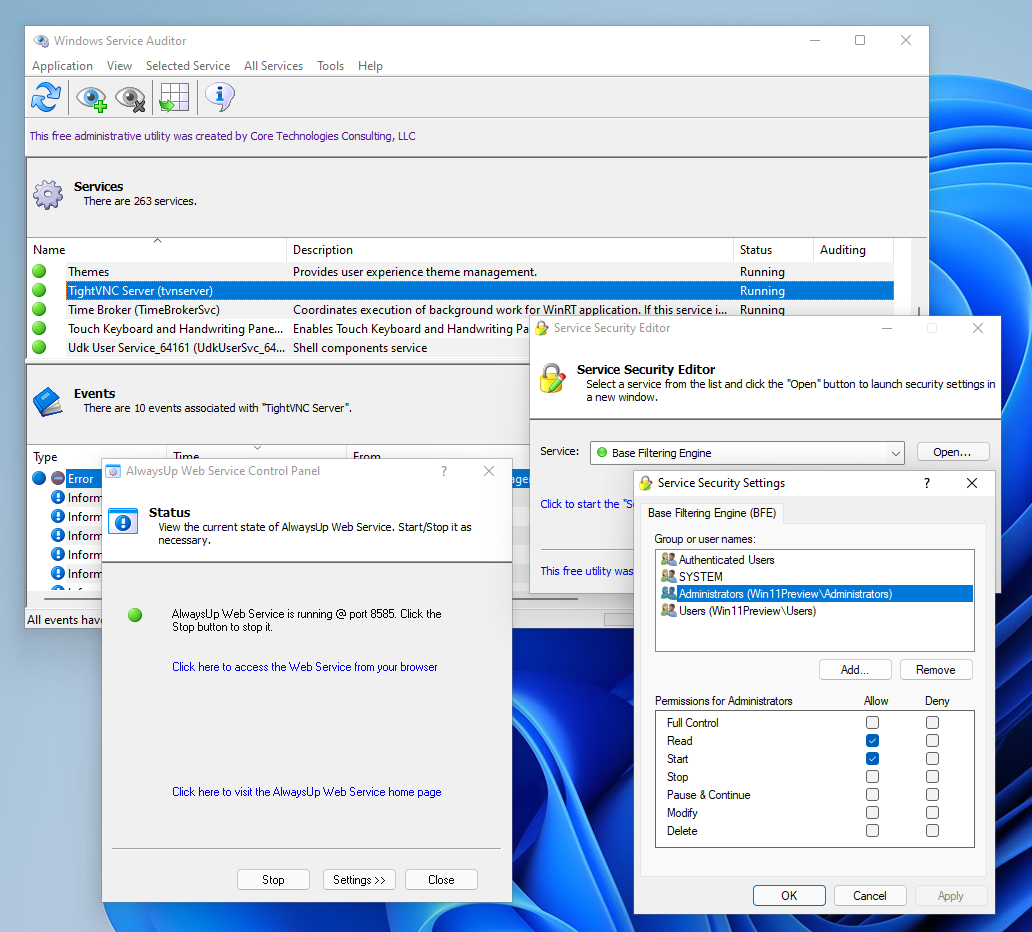Screen dimensions: 1032x932
Task: Open the Application menu
Action: click(x=63, y=66)
